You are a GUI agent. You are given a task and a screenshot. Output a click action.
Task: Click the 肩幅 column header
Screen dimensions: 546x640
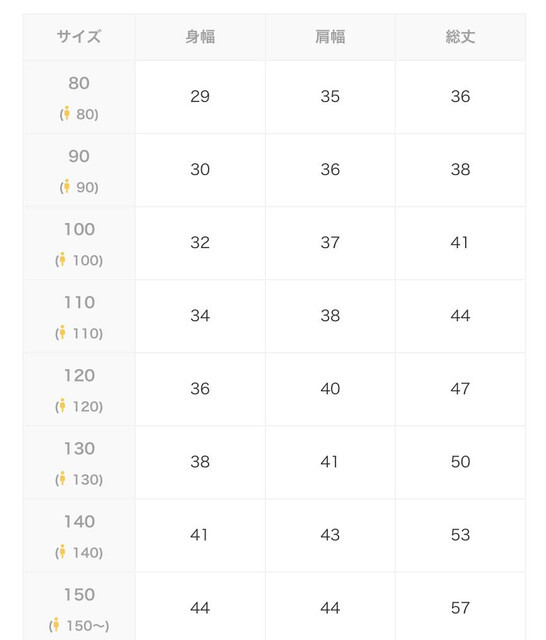[x=330, y=37]
